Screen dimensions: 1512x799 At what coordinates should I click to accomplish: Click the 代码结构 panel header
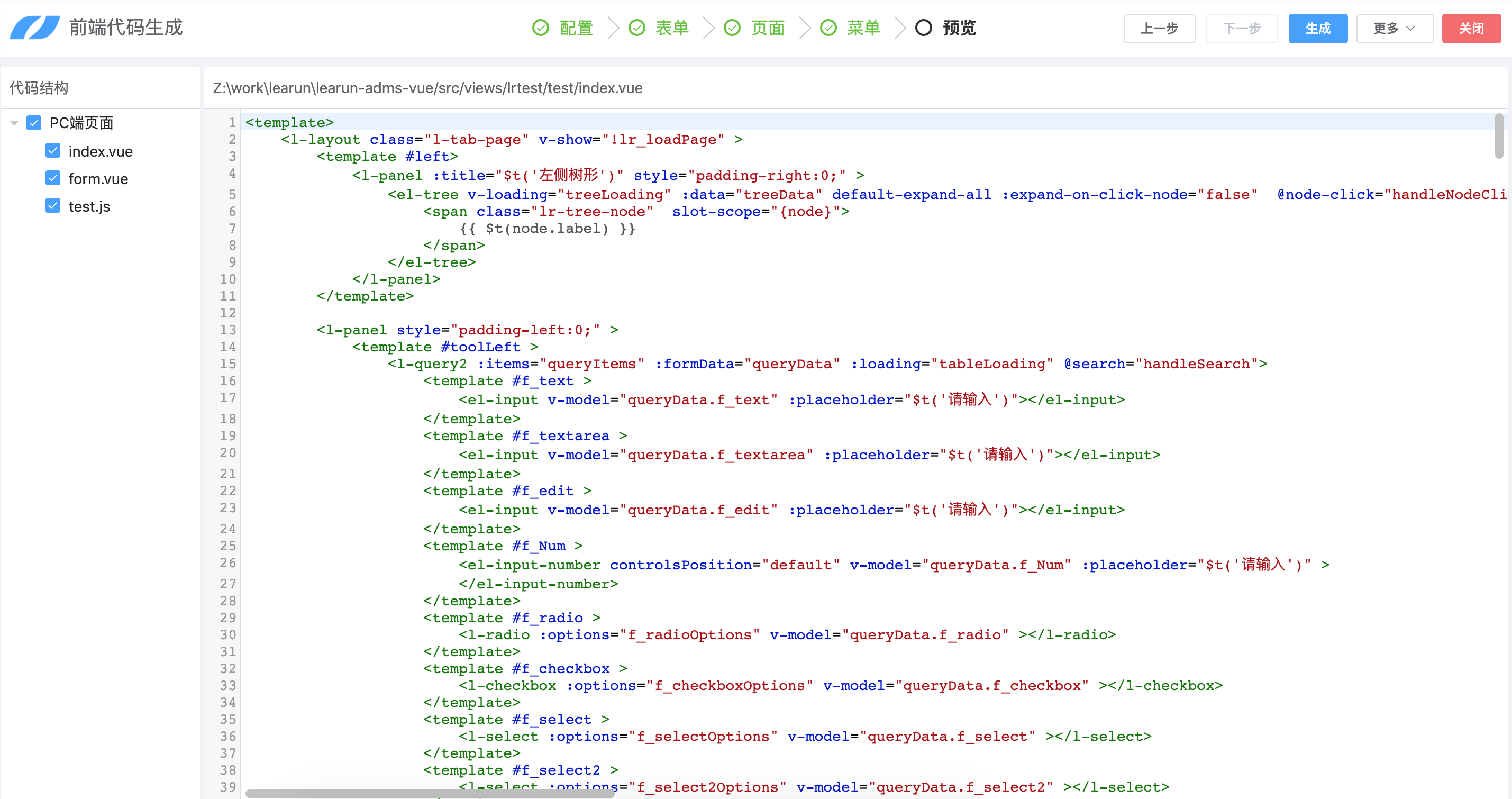click(39, 87)
